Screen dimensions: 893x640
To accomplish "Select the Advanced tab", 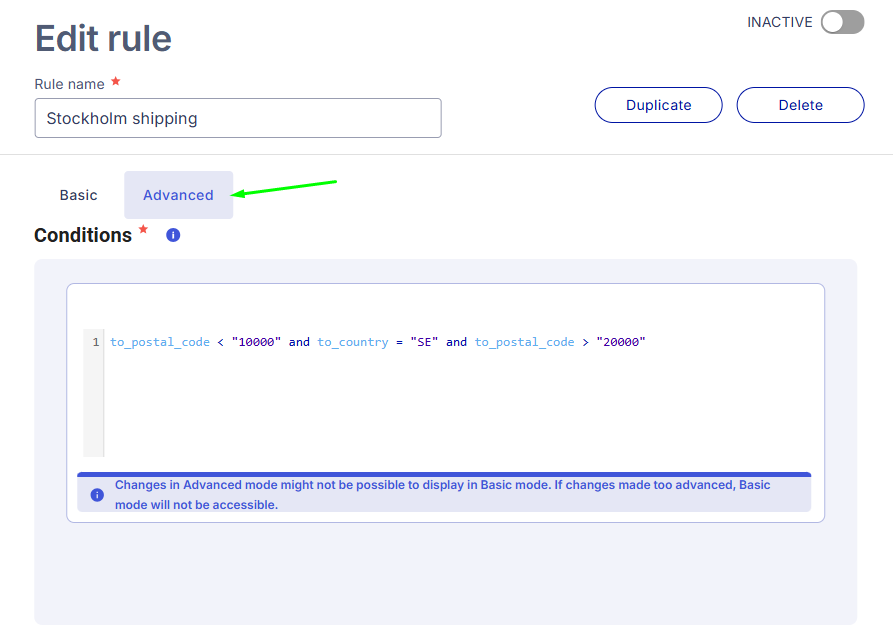I will tap(178, 195).
